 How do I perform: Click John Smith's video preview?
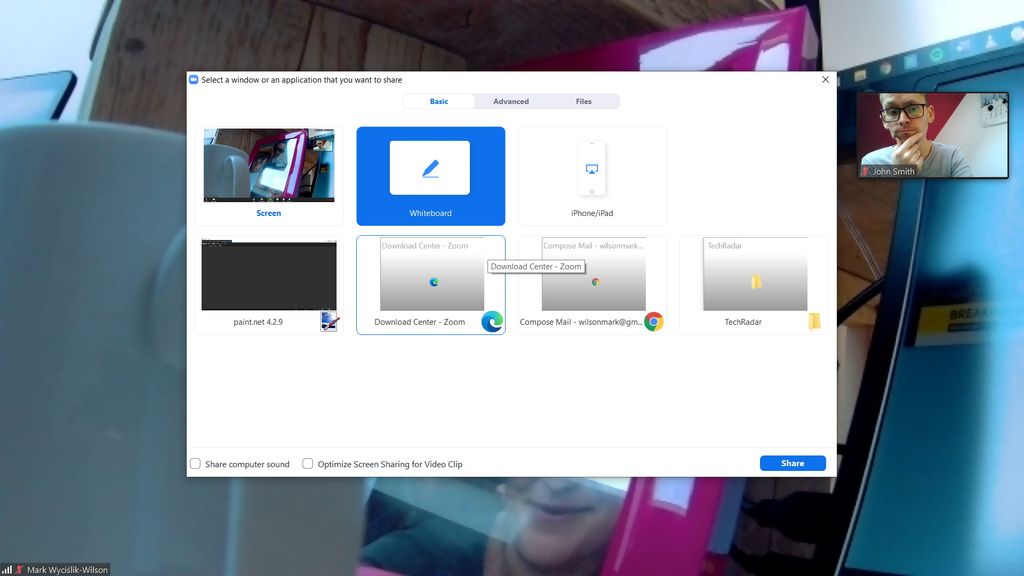(930, 135)
